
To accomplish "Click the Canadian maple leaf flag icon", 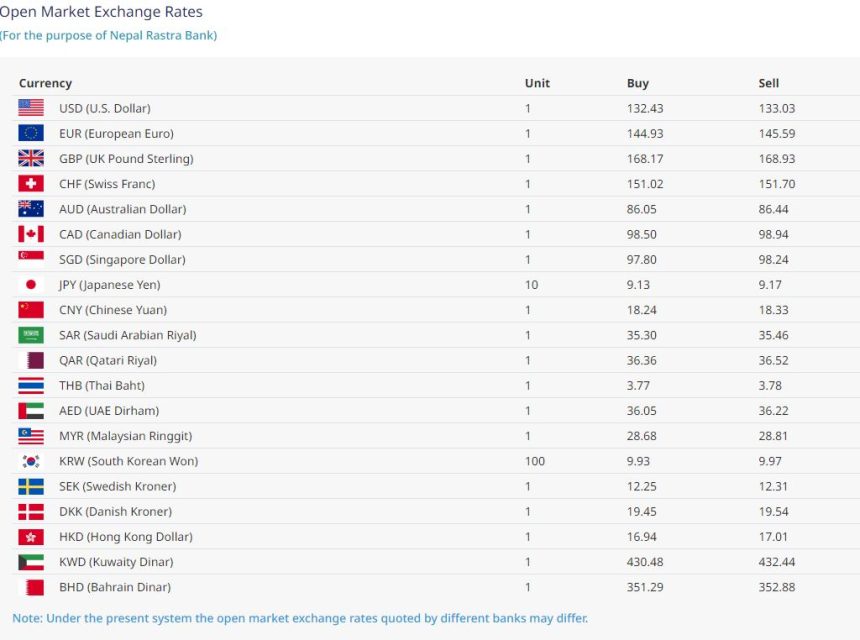I will (x=31, y=234).
